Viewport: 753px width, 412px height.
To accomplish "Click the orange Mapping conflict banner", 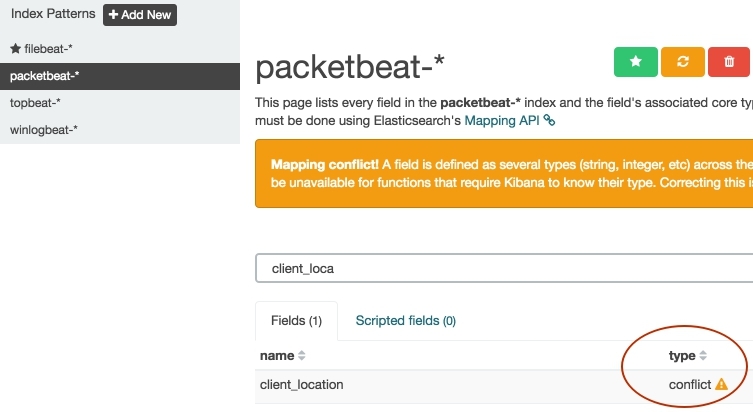I will pyautogui.click(x=500, y=173).
